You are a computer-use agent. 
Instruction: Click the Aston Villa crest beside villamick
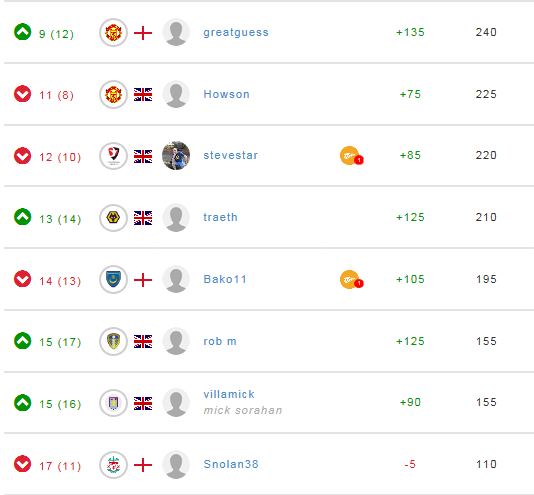point(113,403)
